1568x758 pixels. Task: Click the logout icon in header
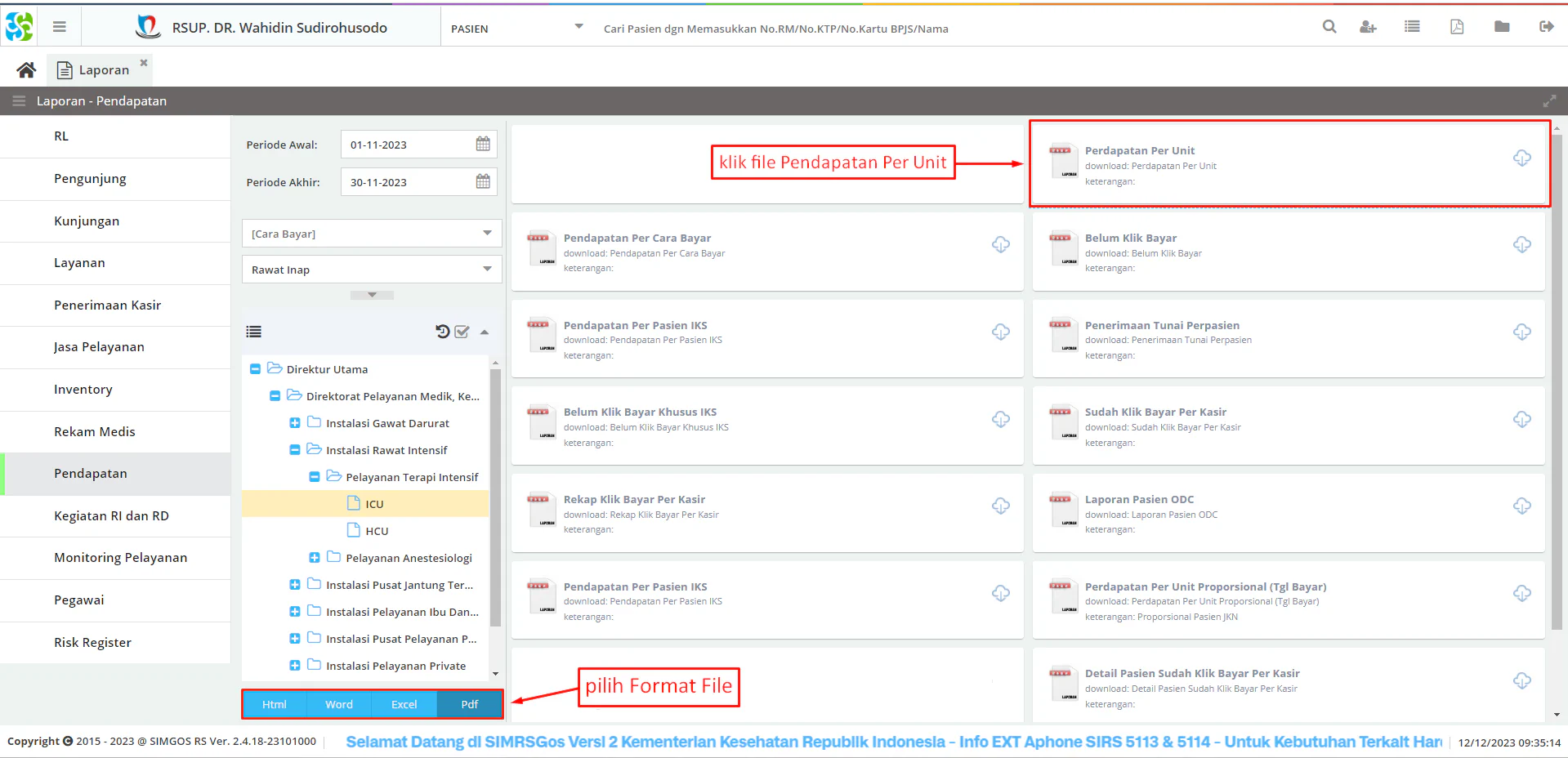pos(1546,27)
